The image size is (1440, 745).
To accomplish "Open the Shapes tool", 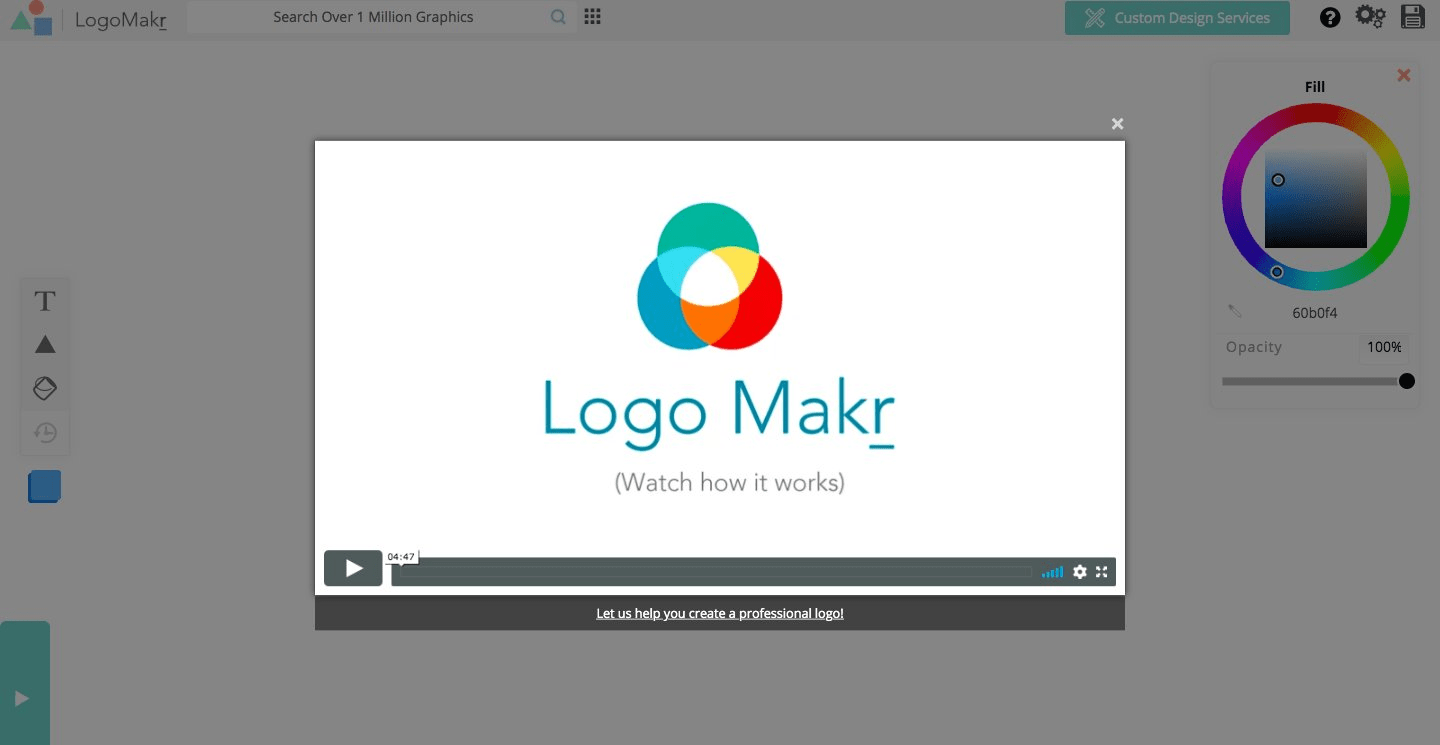I will tap(44, 343).
